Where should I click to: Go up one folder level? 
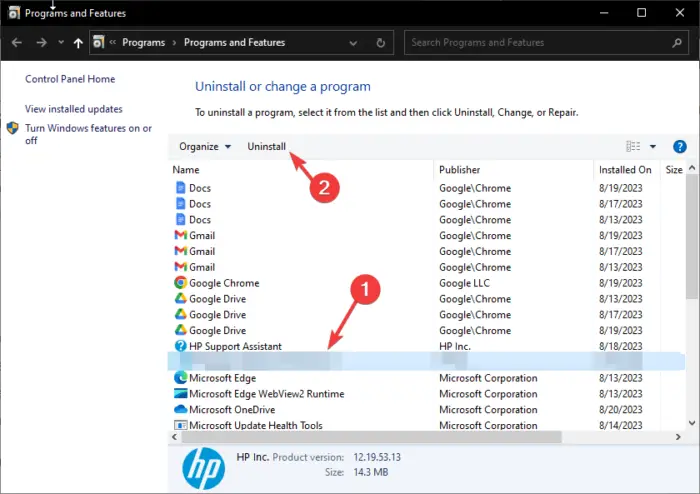click(78, 43)
